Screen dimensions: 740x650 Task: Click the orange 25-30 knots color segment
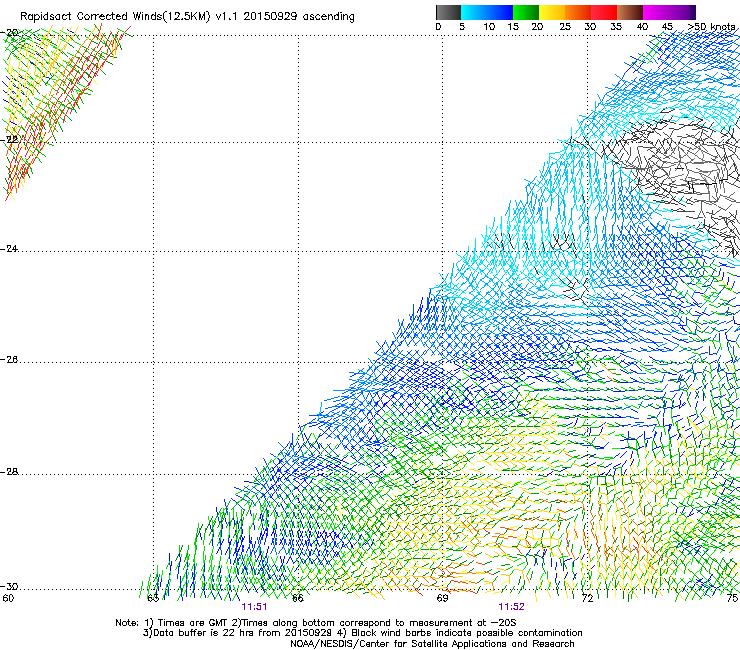pyautogui.click(x=578, y=12)
